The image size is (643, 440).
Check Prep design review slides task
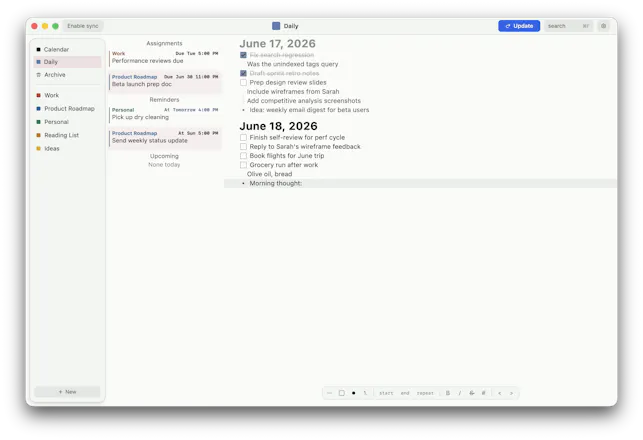(243, 82)
